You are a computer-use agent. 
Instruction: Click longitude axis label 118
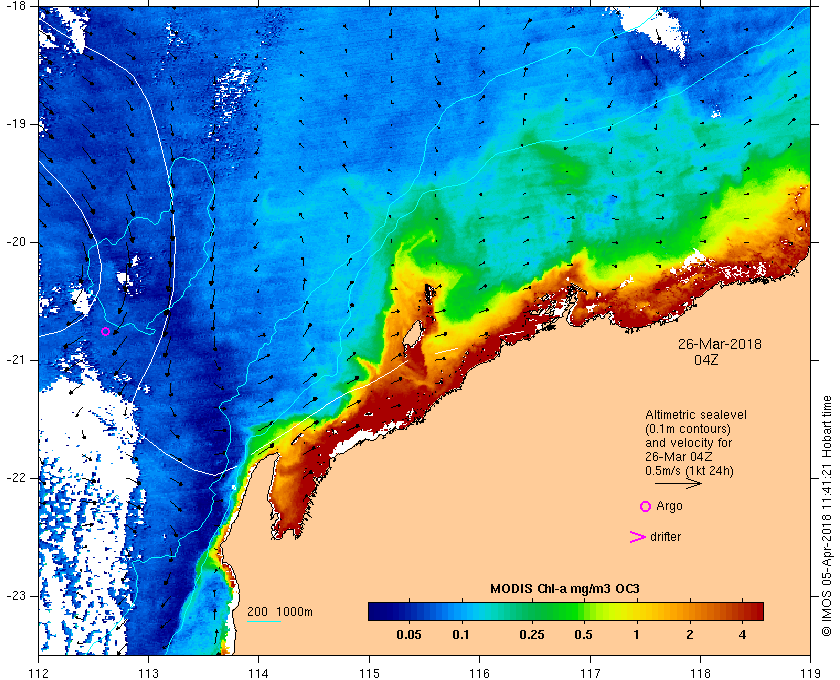[x=700, y=674]
